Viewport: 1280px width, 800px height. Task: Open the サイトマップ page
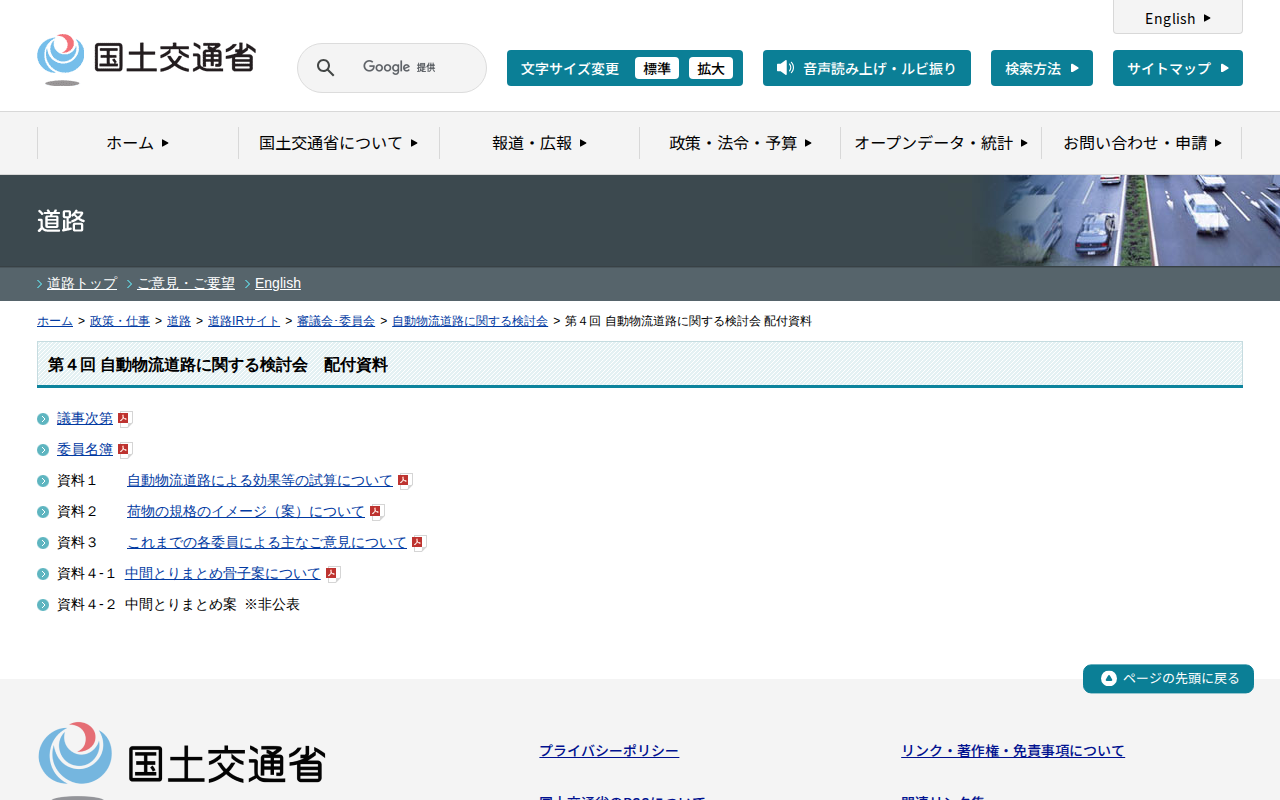1178,68
